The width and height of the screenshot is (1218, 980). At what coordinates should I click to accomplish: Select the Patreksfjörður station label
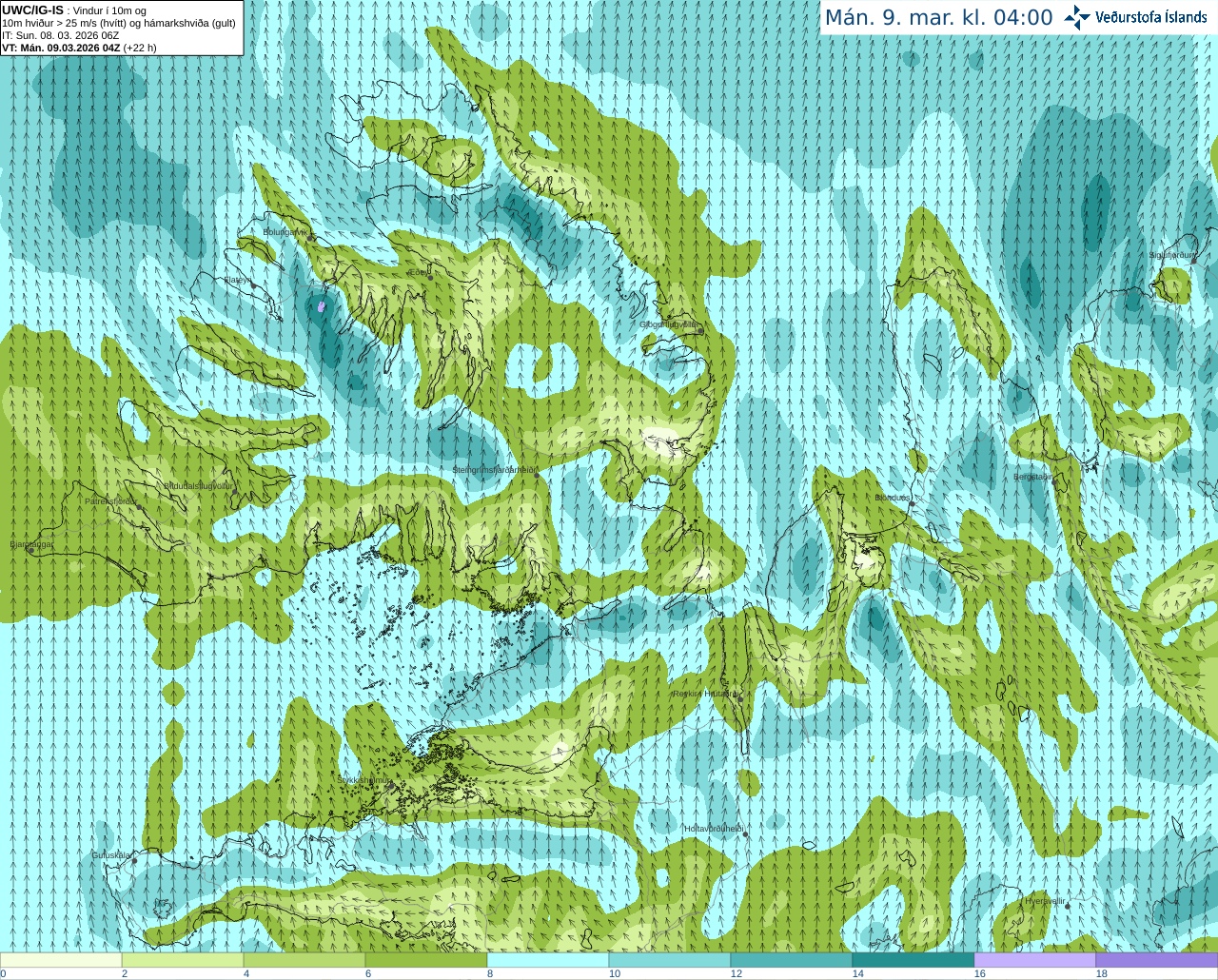[110, 500]
